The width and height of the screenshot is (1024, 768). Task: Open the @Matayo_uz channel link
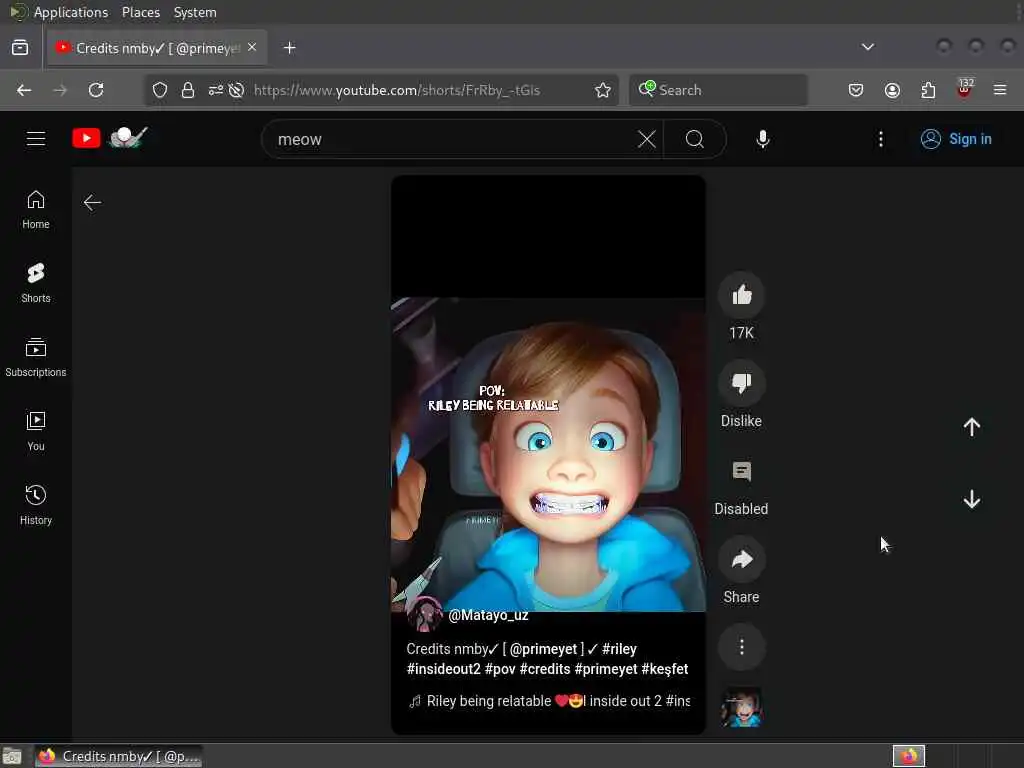(x=488, y=615)
